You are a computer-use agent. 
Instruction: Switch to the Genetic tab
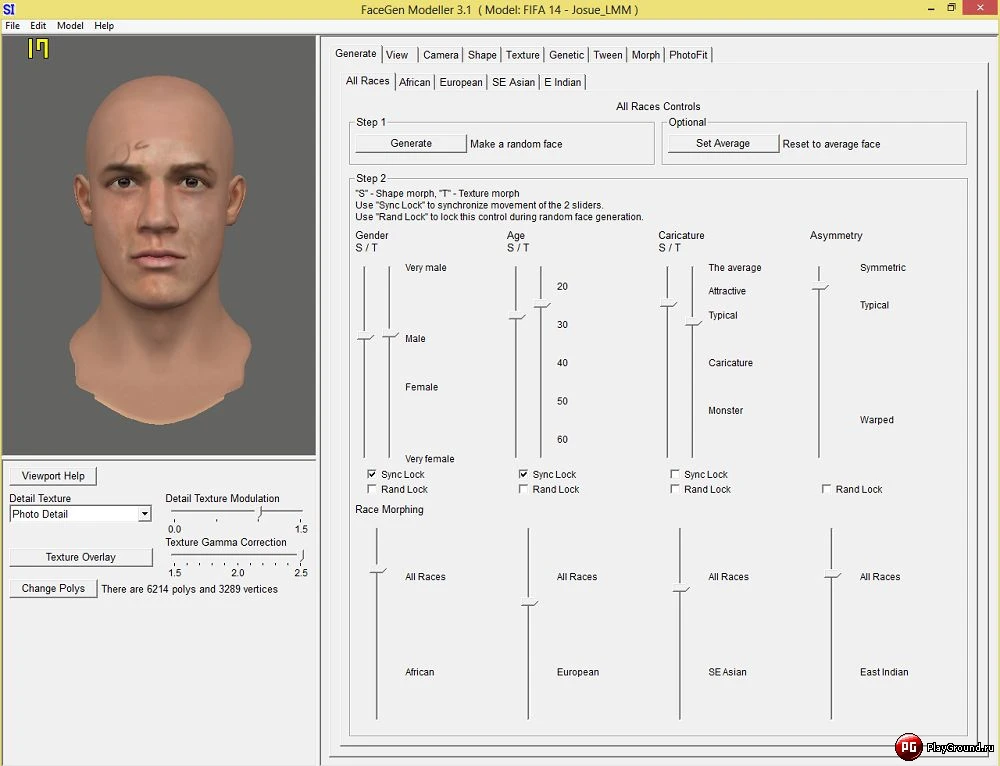click(x=566, y=55)
